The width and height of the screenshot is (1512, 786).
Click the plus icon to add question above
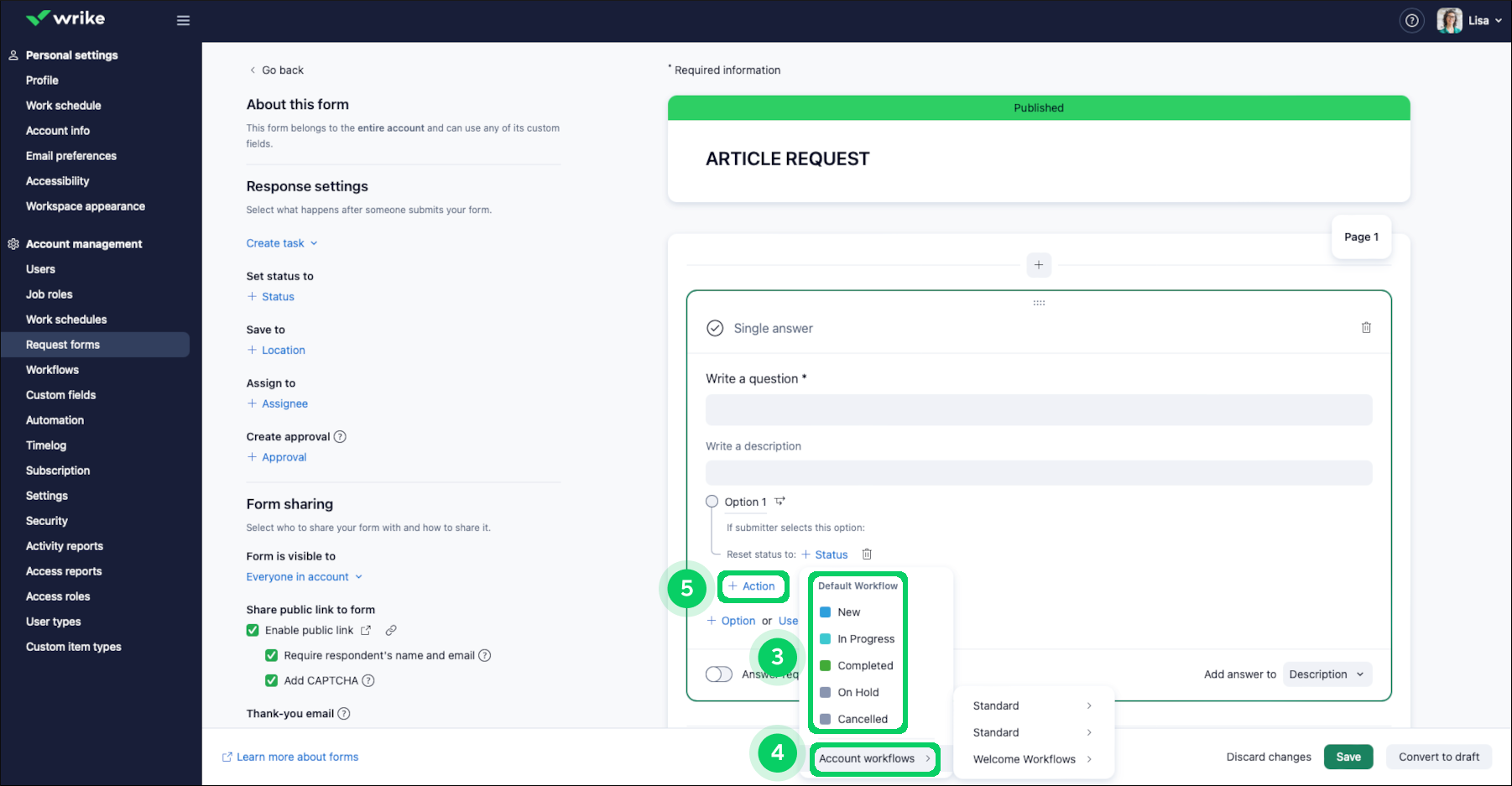pyautogui.click(x=1039, y=265)
